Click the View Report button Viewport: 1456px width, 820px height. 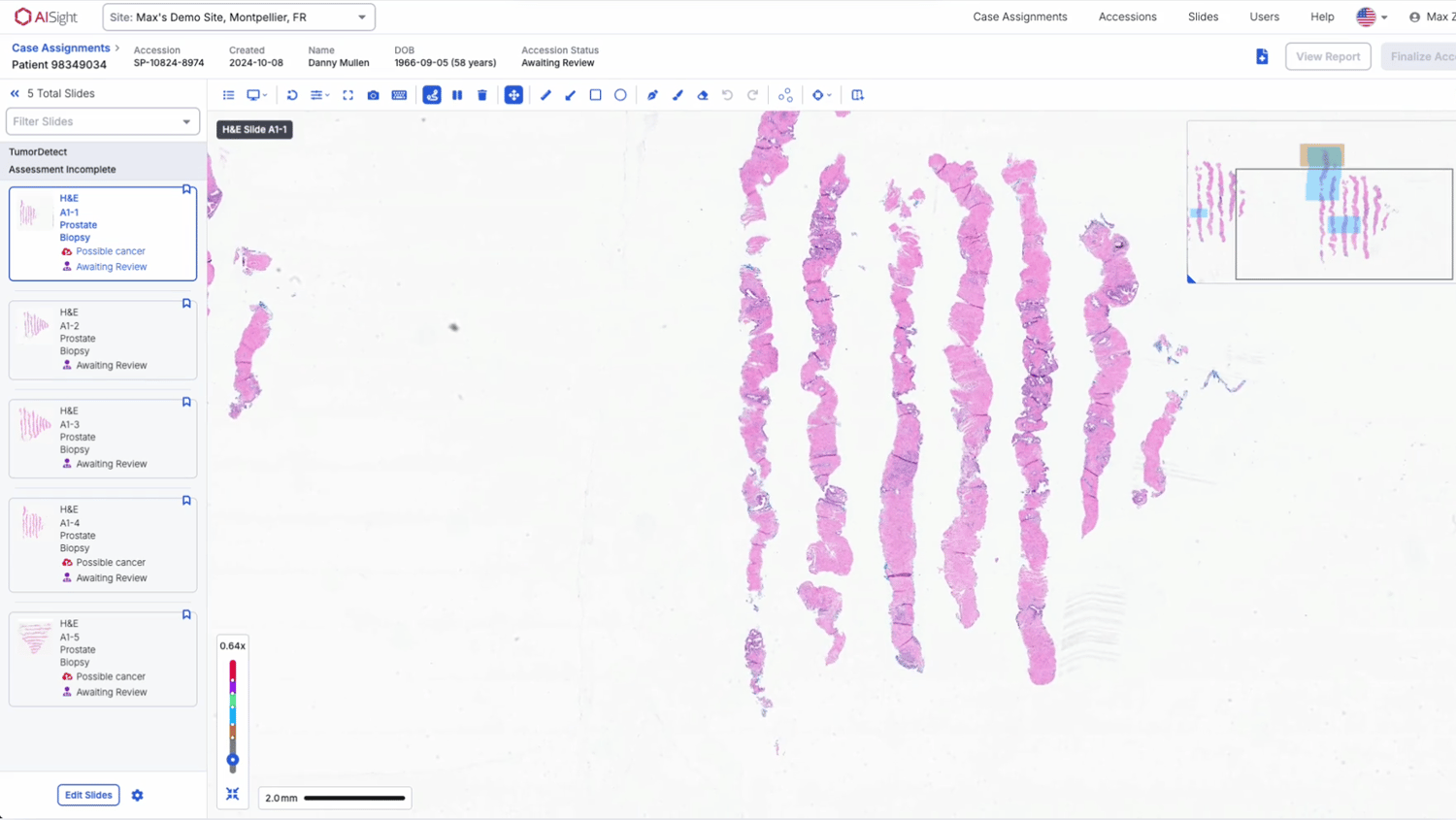1328,56
